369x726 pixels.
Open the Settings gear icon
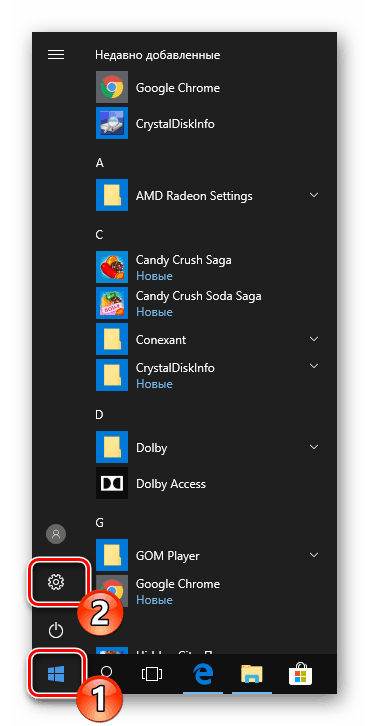point(56,582)
